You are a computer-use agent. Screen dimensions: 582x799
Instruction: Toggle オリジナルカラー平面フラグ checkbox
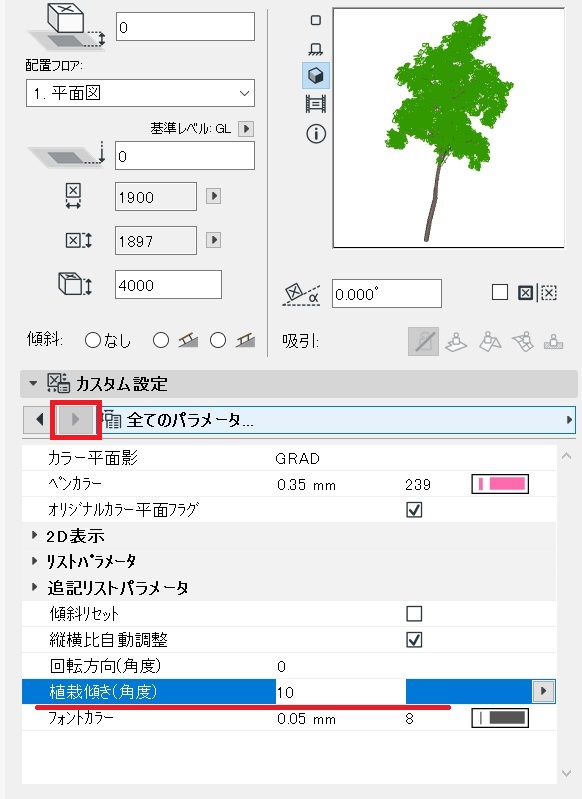click(x=414, y=510)
